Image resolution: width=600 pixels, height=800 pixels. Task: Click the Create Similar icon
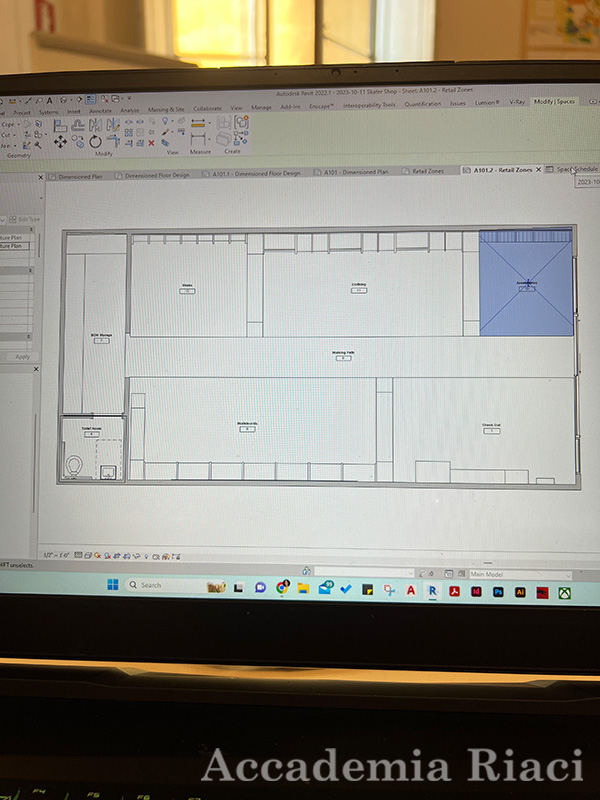click(241, 138)
